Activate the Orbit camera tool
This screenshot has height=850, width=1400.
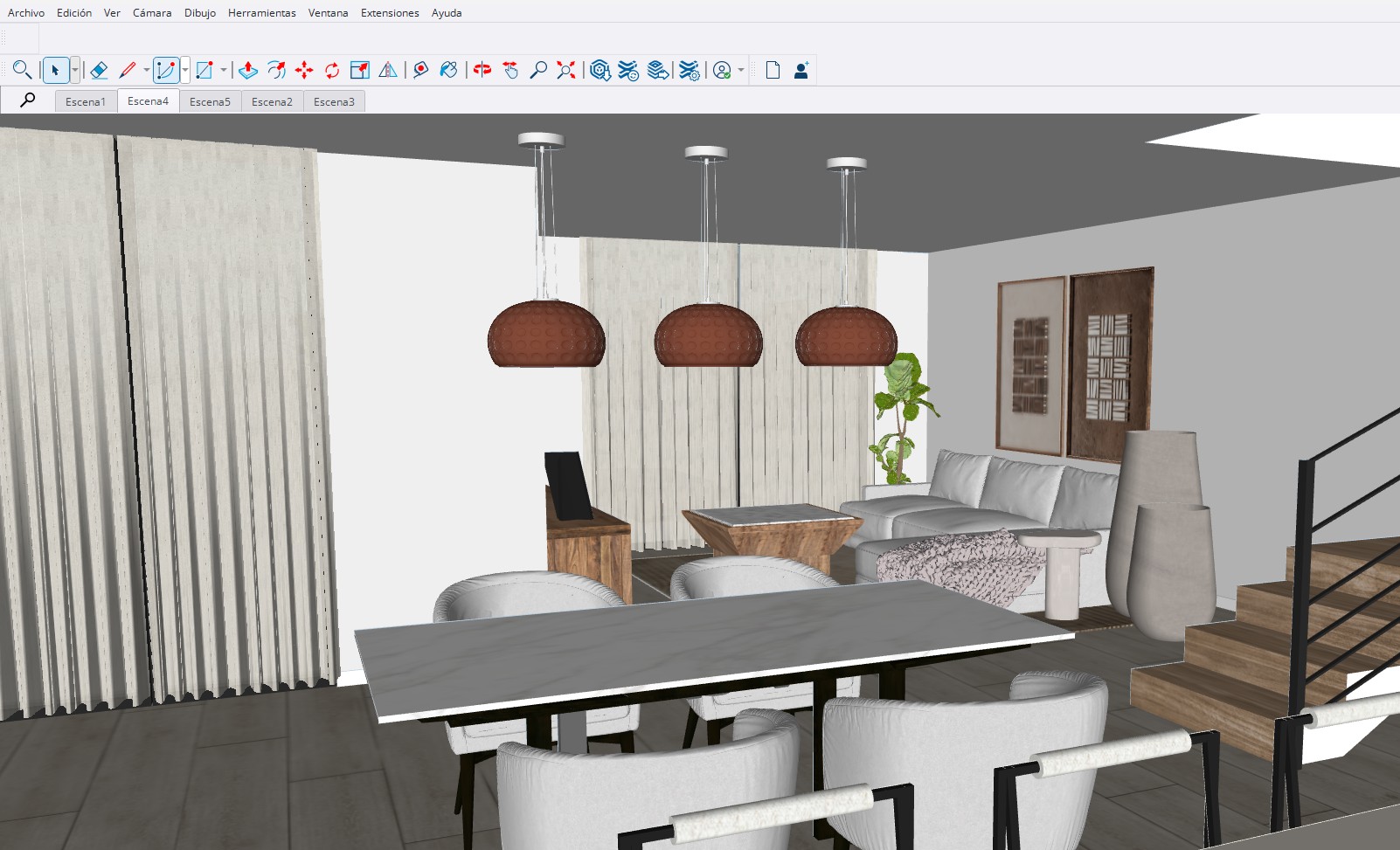pos(482,70)
